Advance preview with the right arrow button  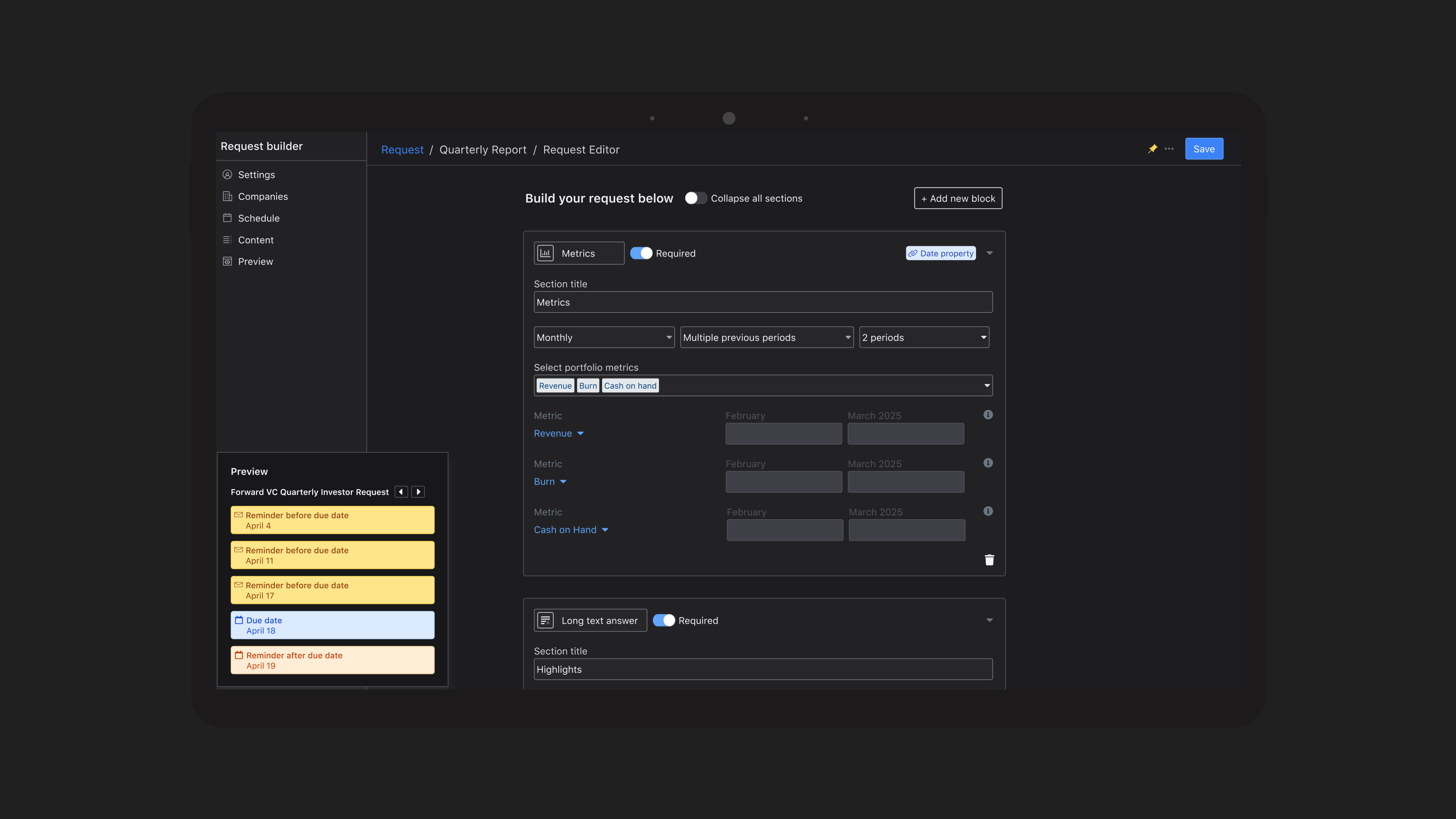(x=418, y=492)
